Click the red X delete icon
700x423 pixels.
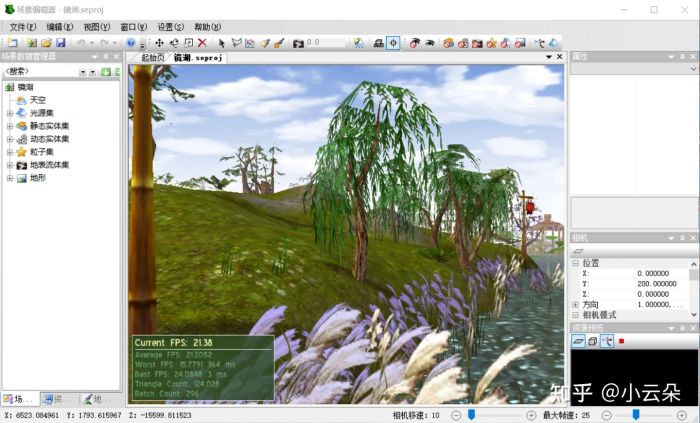click(202, 43)
